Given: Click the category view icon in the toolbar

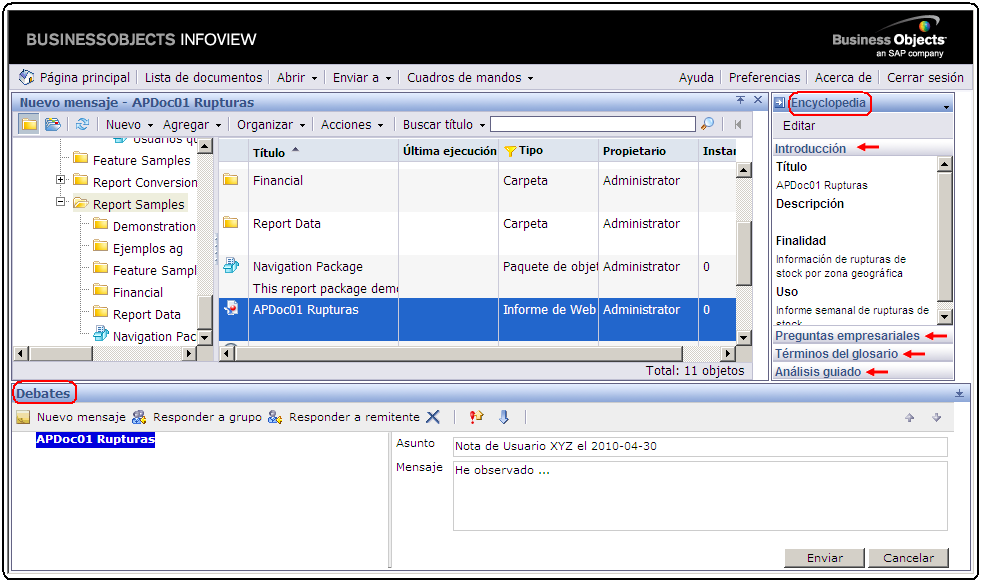Looking at the screenshot, I should 53,124.
